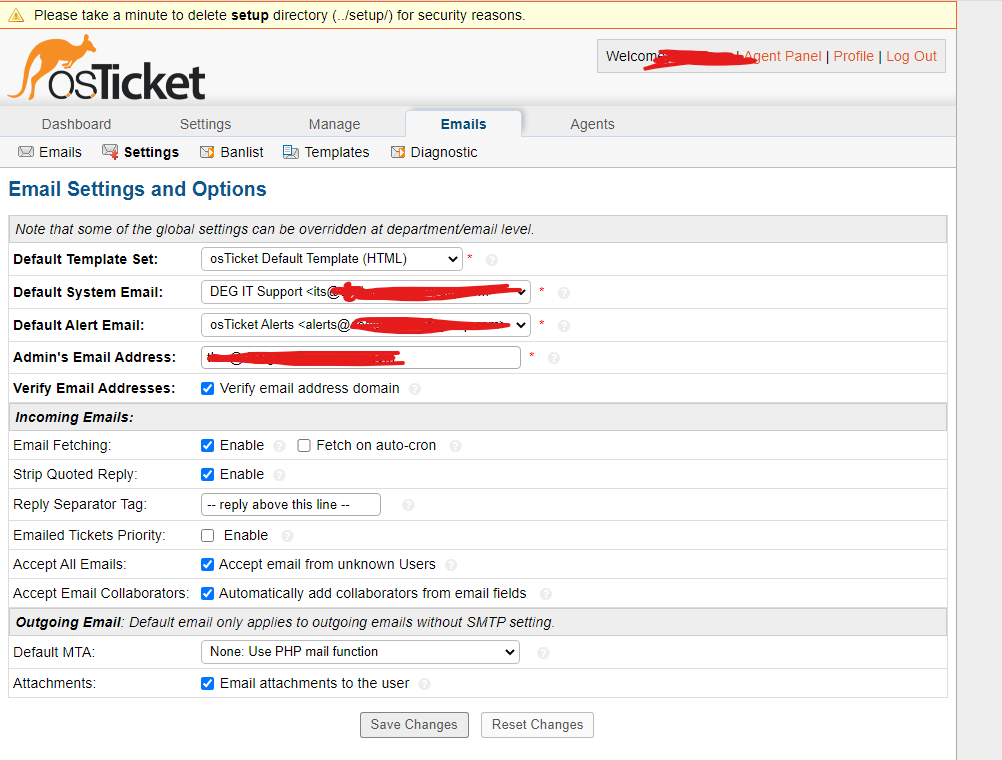Click help icon next to Default System Email
Screen dimensions: 1002x760
[564, 293]
